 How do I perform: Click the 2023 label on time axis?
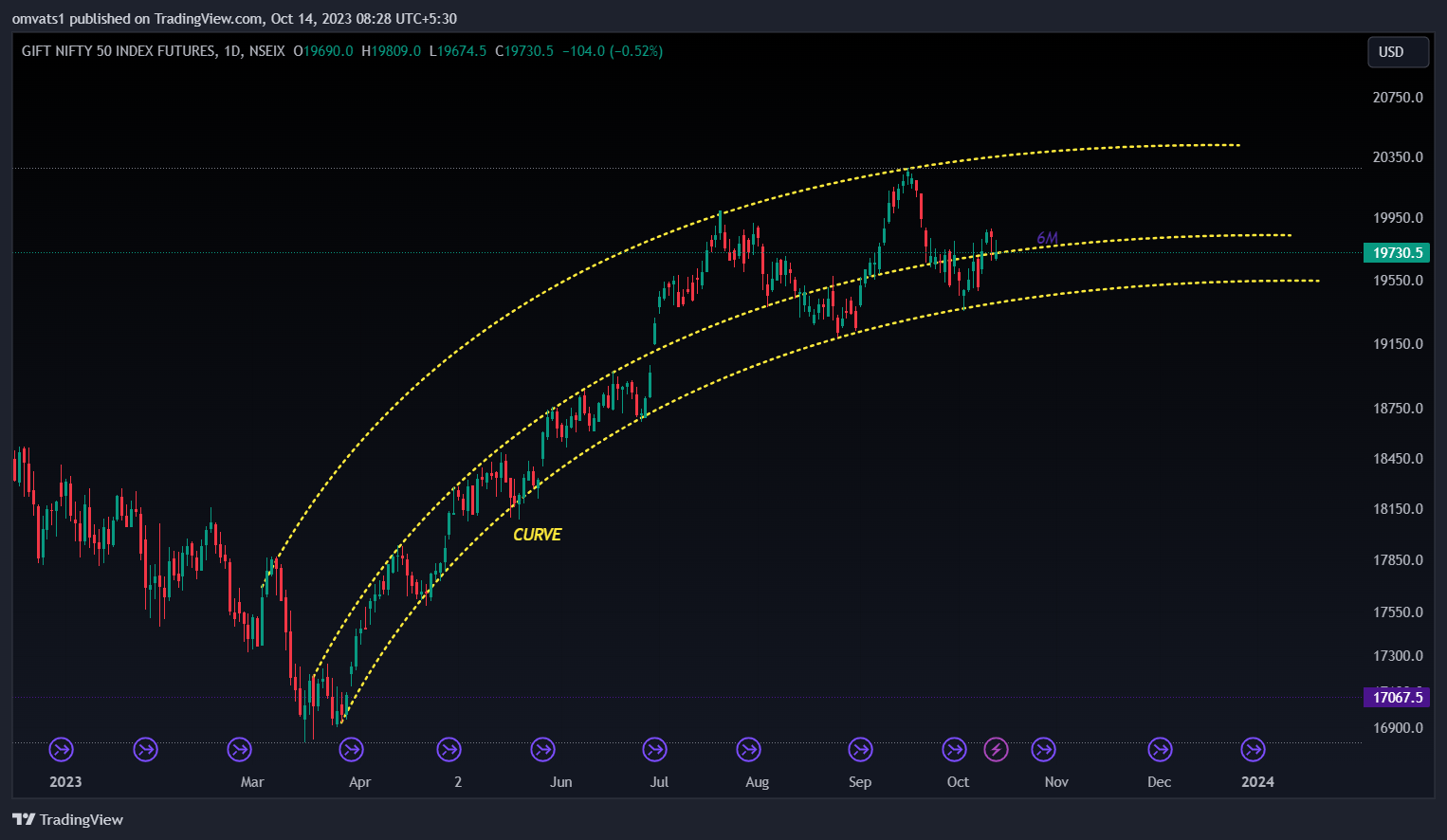click(65, 782)
